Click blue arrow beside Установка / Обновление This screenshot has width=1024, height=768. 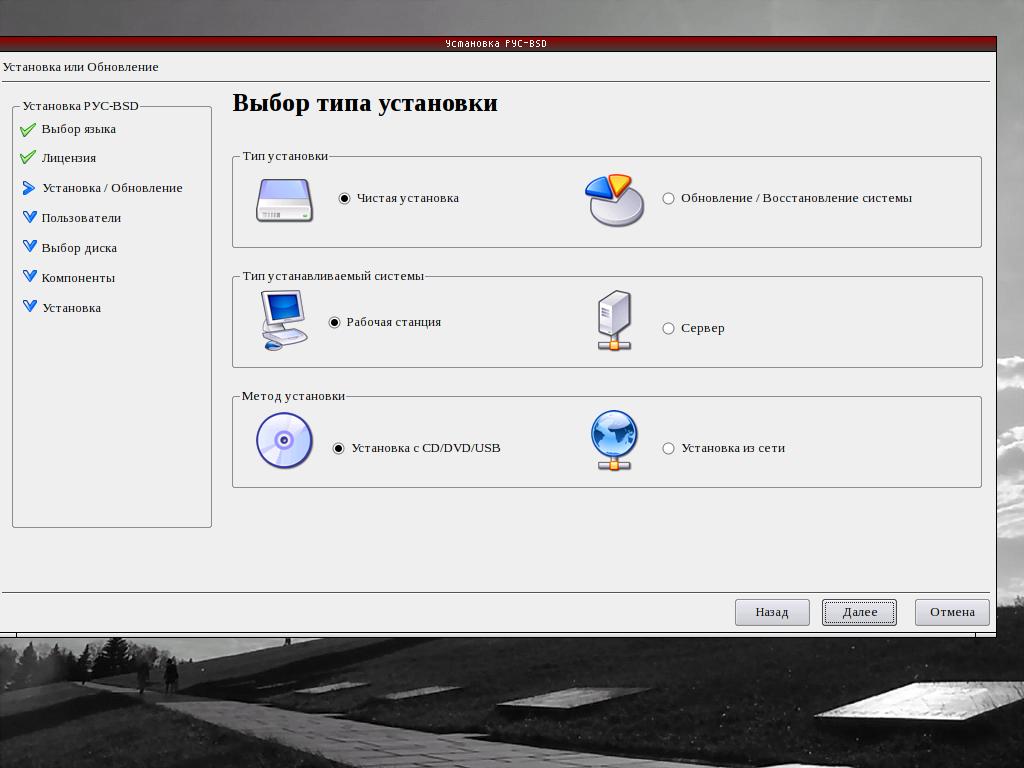click(29, 188)
